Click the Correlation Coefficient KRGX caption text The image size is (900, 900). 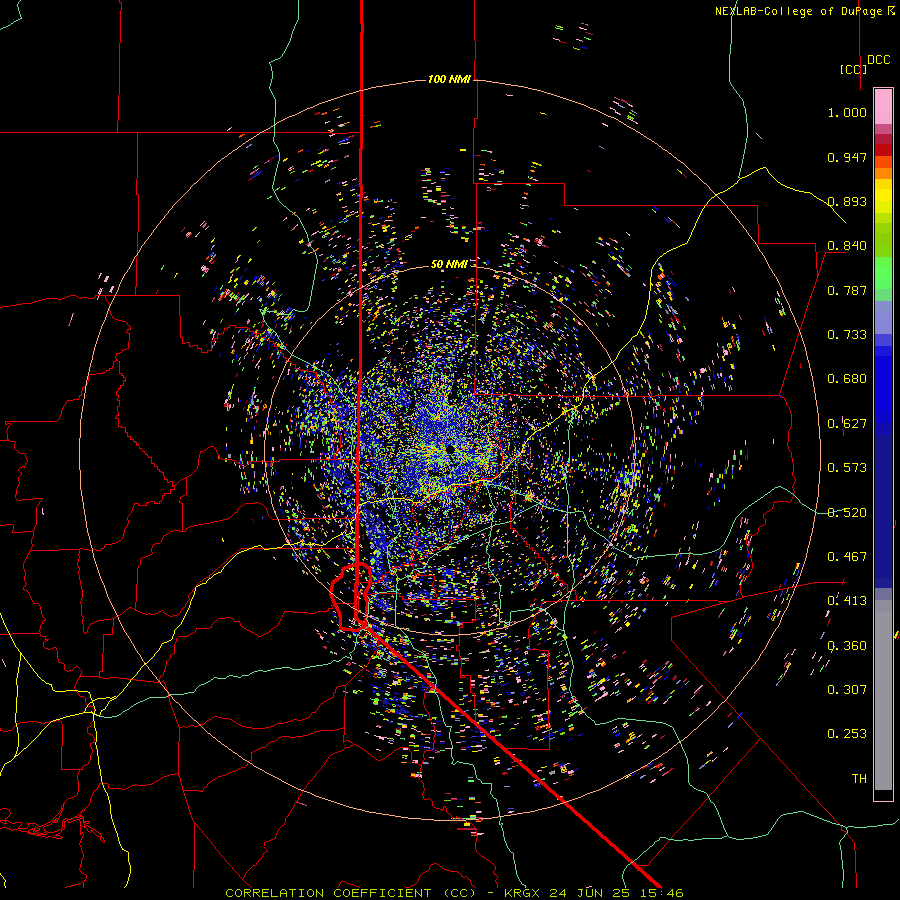tap(454, 893)
